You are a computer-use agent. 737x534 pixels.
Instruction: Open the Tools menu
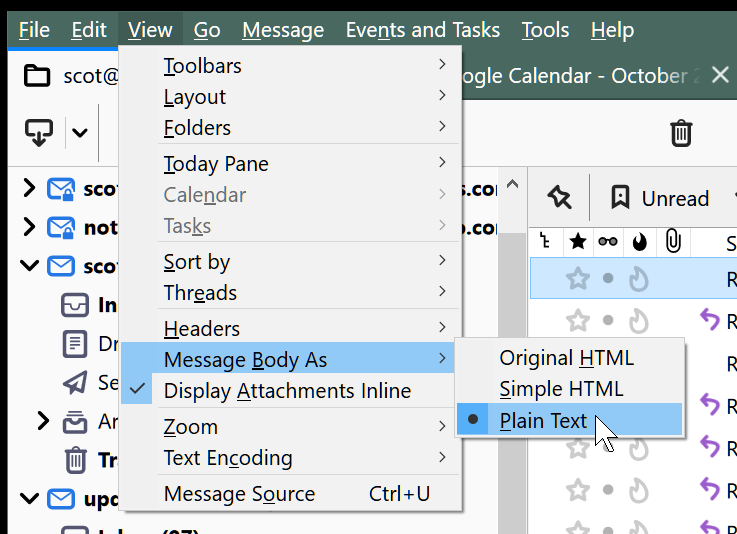545,30
